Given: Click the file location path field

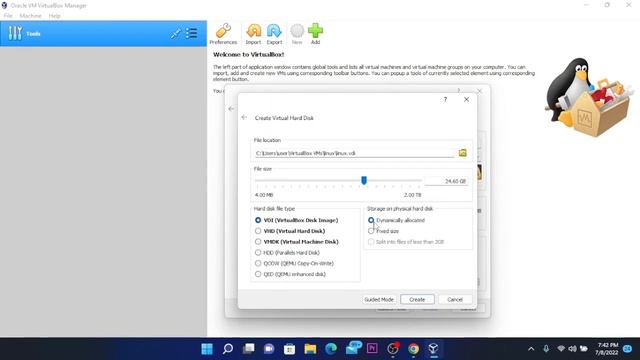Looking at the screenshot, I should (354, 153).
